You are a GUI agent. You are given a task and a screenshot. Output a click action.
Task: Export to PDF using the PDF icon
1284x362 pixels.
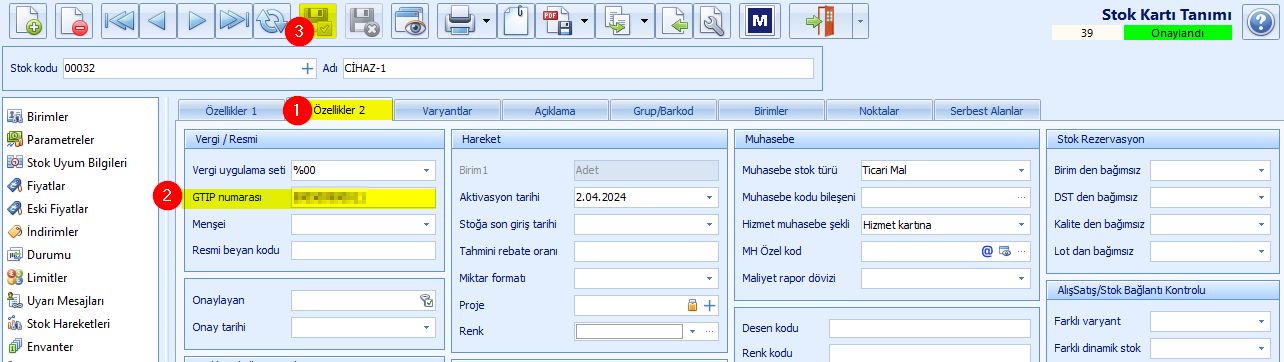pyautogui.click(x=553, y=21)
